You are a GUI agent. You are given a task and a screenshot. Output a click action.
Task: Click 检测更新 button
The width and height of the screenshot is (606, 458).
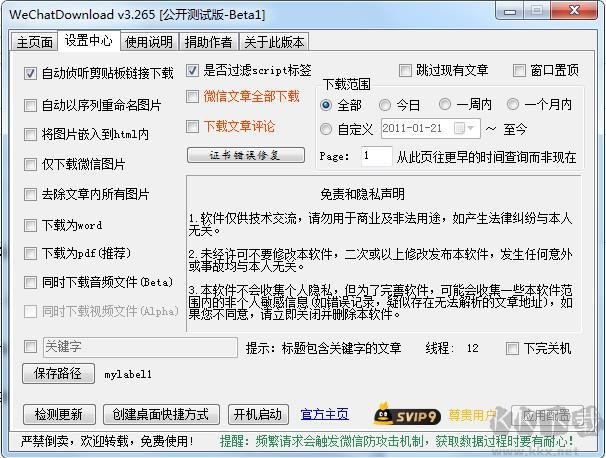pos(59,414)
